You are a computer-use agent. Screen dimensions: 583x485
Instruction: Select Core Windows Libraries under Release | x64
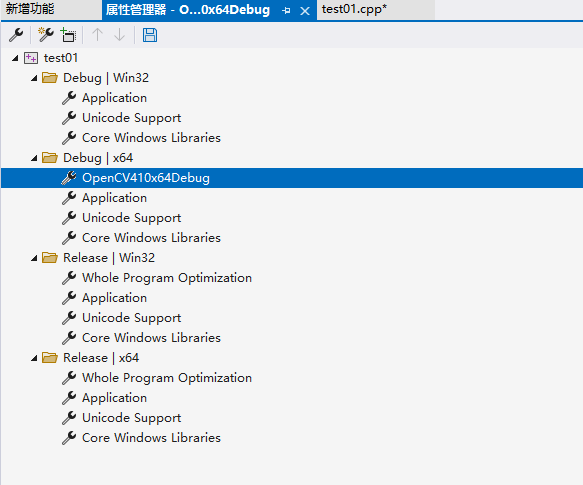151,438
